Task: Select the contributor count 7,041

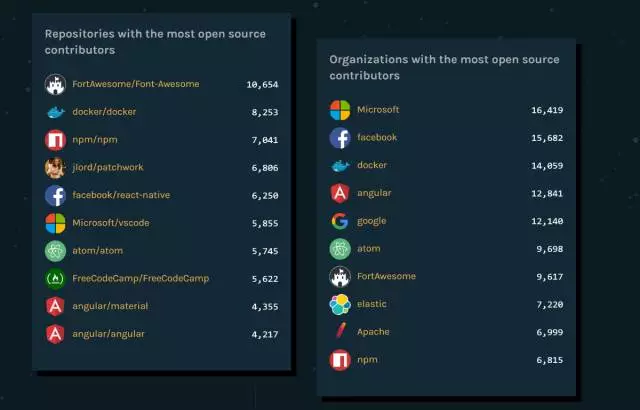Action: (265, 140)
